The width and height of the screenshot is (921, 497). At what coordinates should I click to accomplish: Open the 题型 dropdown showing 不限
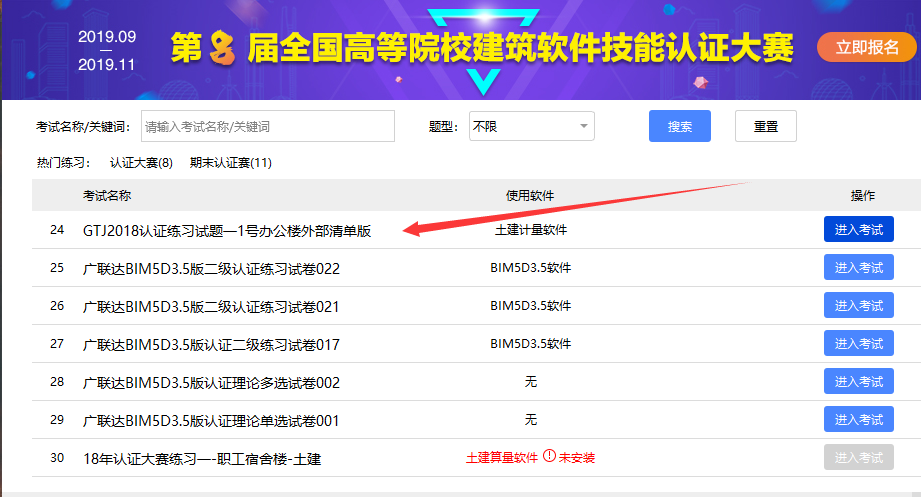point(532,126)
